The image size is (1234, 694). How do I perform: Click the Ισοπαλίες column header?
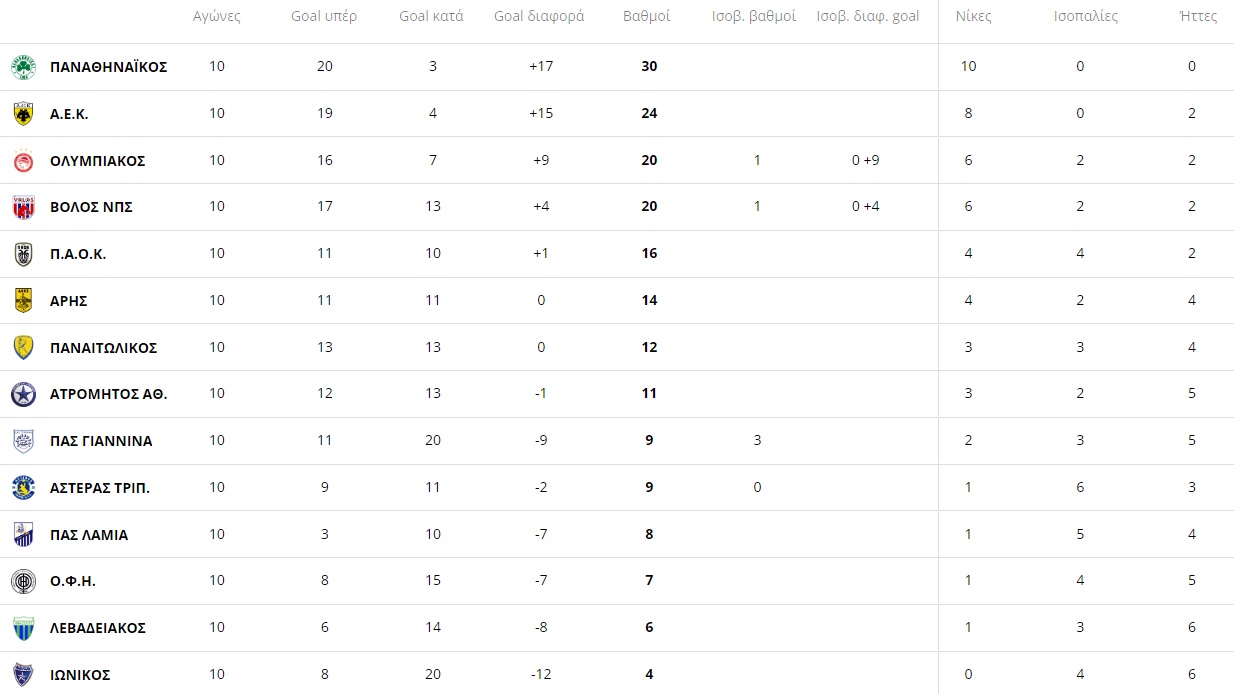[1086, 16]
